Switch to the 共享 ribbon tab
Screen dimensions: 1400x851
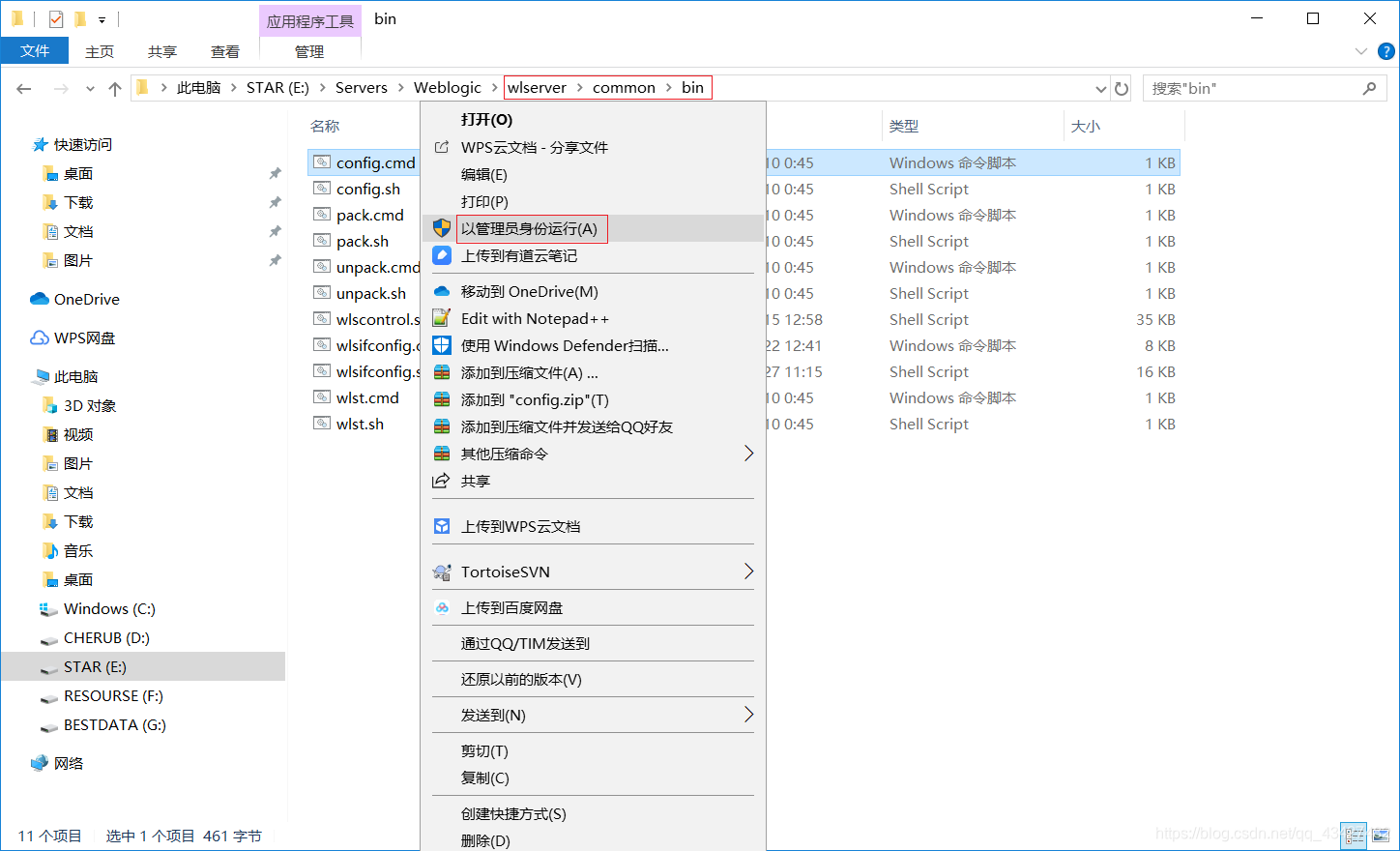click(162, 51)
